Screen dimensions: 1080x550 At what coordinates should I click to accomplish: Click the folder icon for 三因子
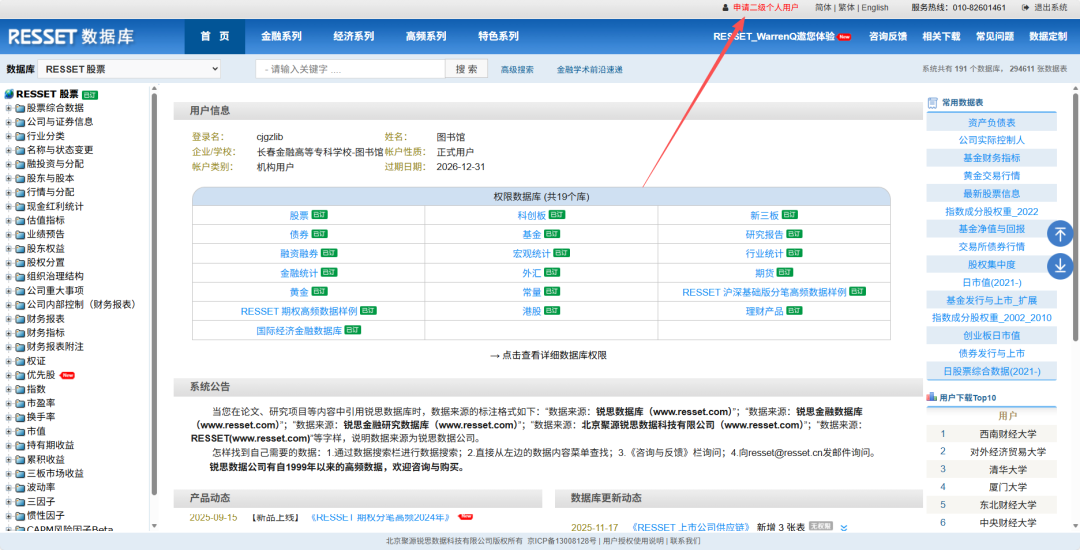(20, 502)
